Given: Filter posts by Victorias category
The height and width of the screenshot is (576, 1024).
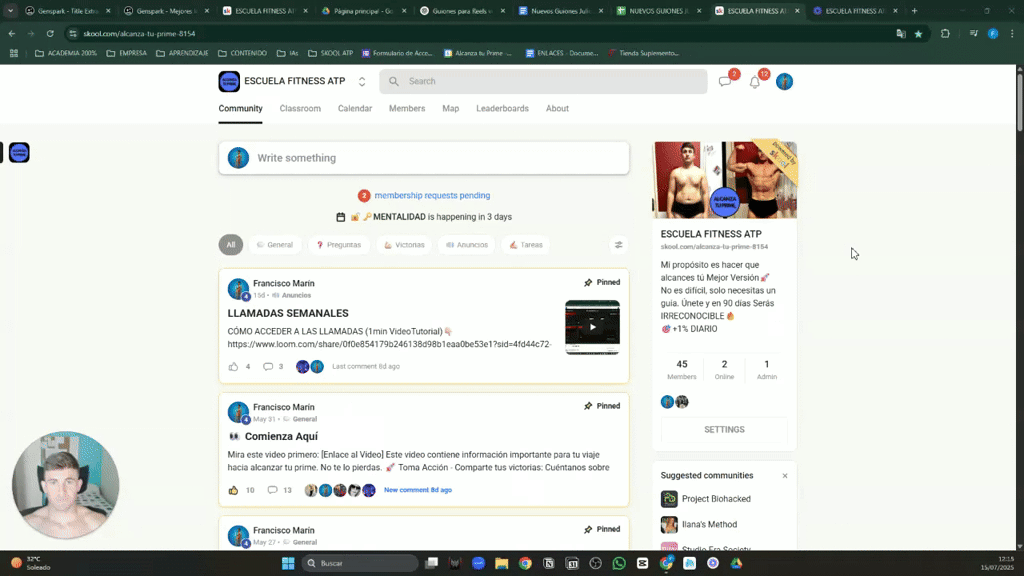Looking at the screenshot, I should click(x=404, y=245).
